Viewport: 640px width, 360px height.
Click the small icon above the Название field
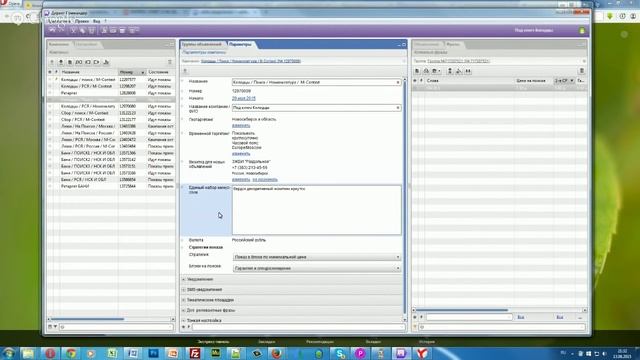click(x=185, y=71)
